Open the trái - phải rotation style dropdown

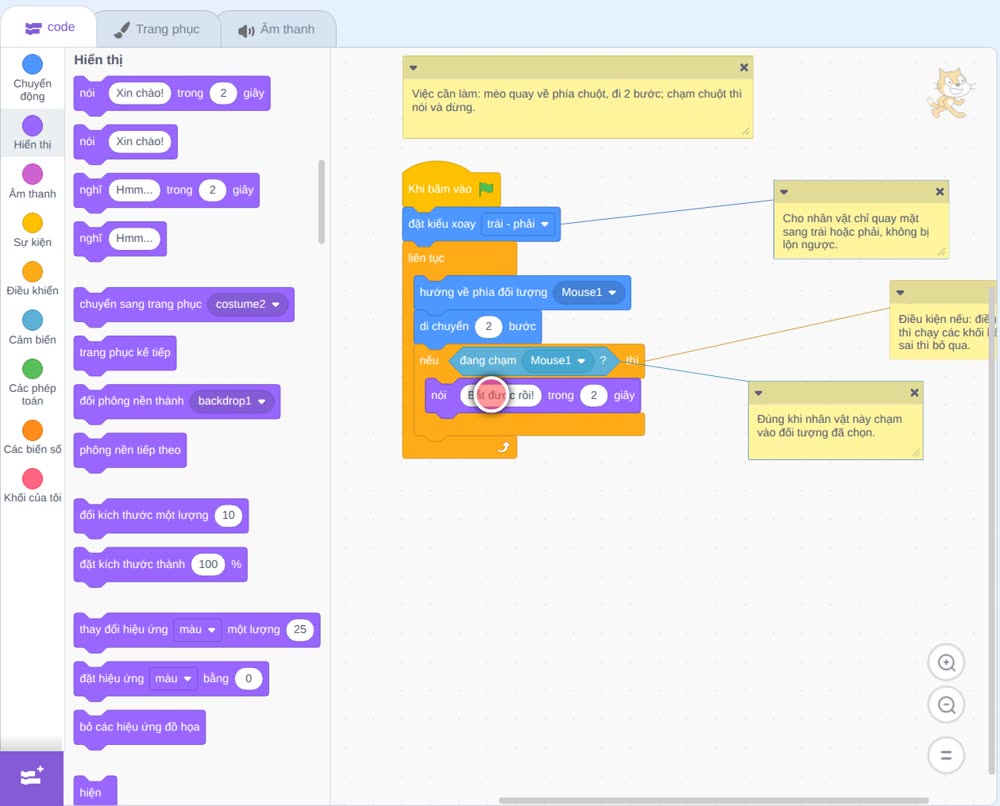click(x=517, y=224)
